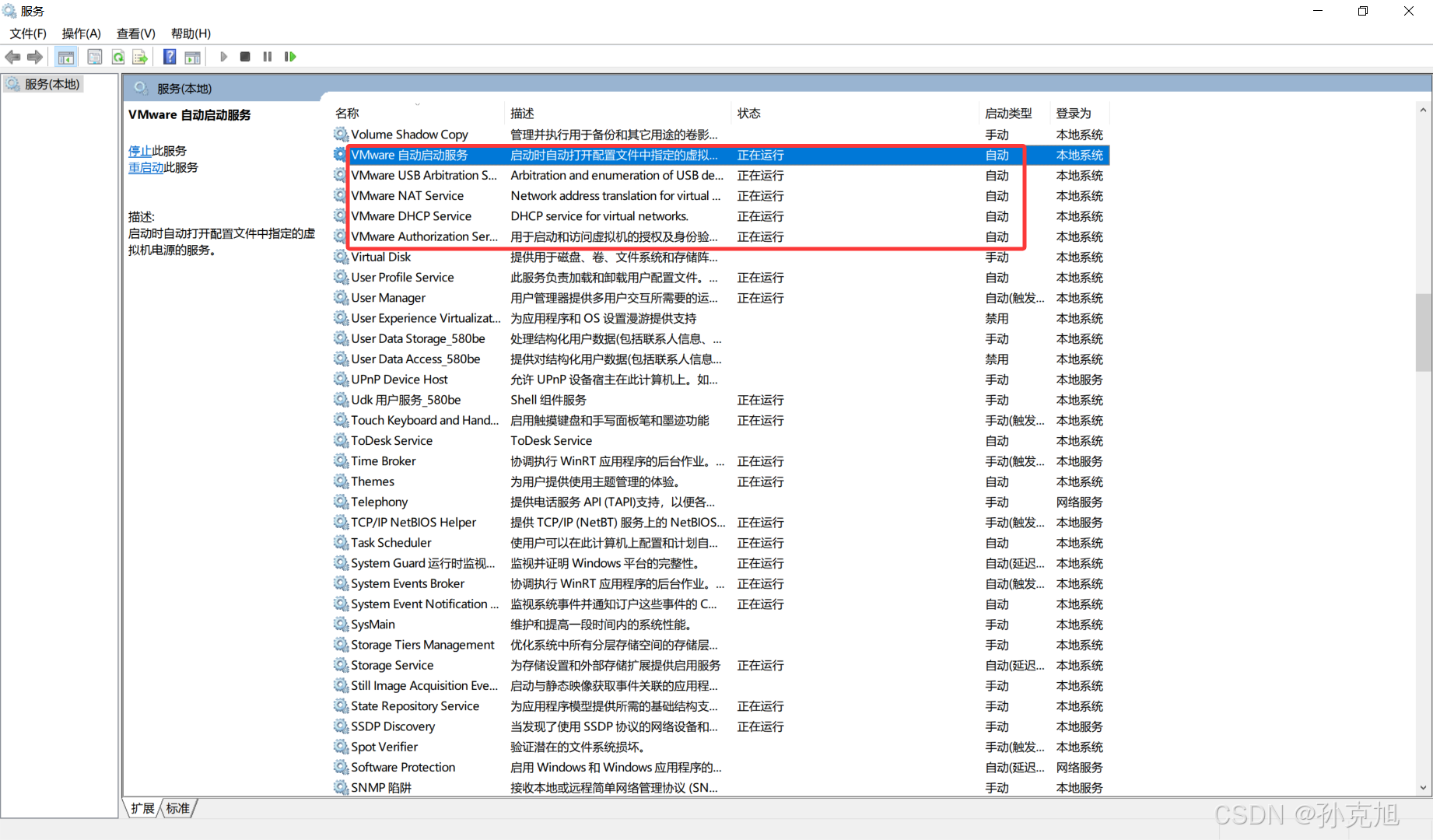Image resolution: width=1433 pixels, height=840 pixels.
Task: Switch to the 扩展 tab
Action: pyautogui.click(x=143, y=808)
